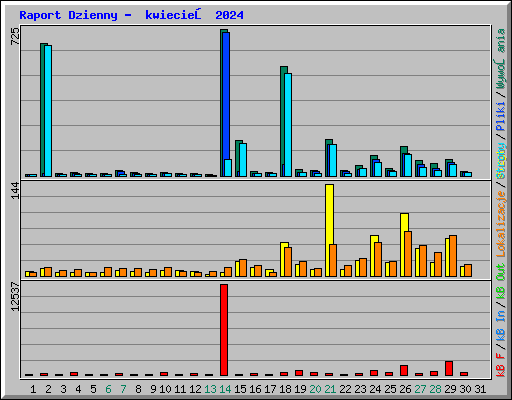Click the tall yellow bar for day 21

(329, 230)
